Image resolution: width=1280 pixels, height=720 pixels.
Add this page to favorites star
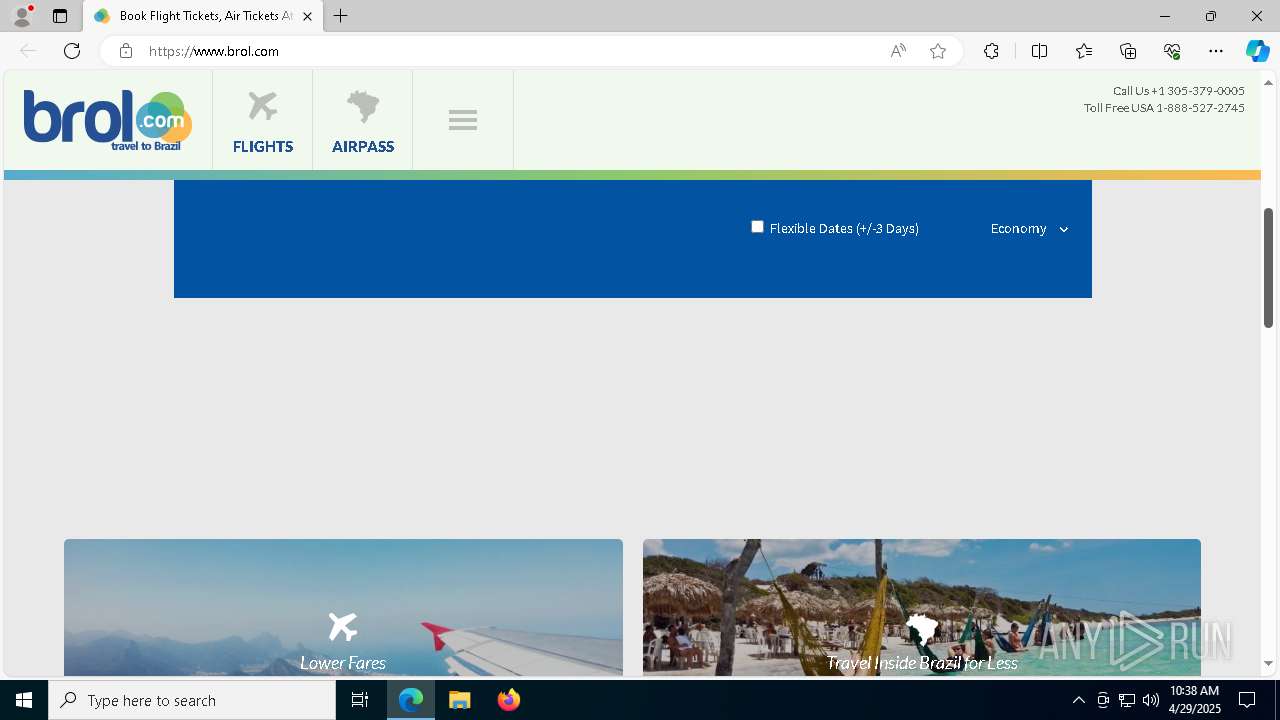pyautogui.click(x=938, y=51)
